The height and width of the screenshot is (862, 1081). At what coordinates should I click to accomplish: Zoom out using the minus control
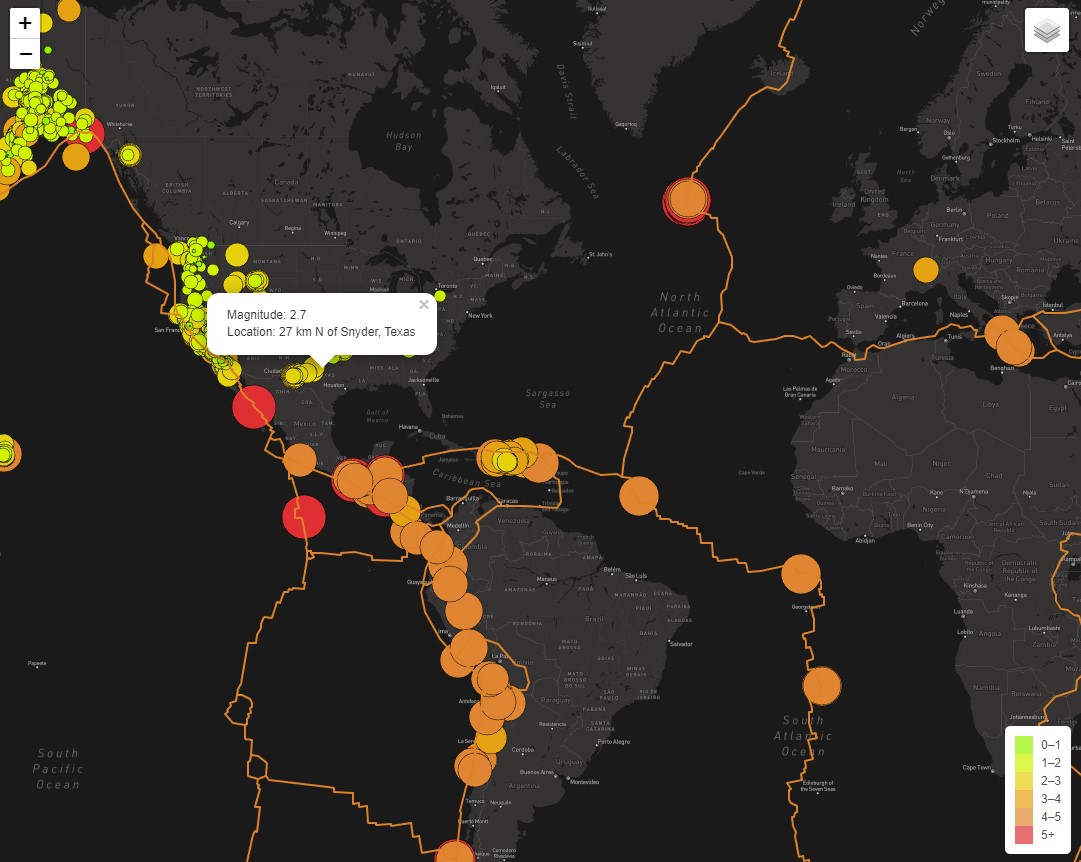point(24,54)
